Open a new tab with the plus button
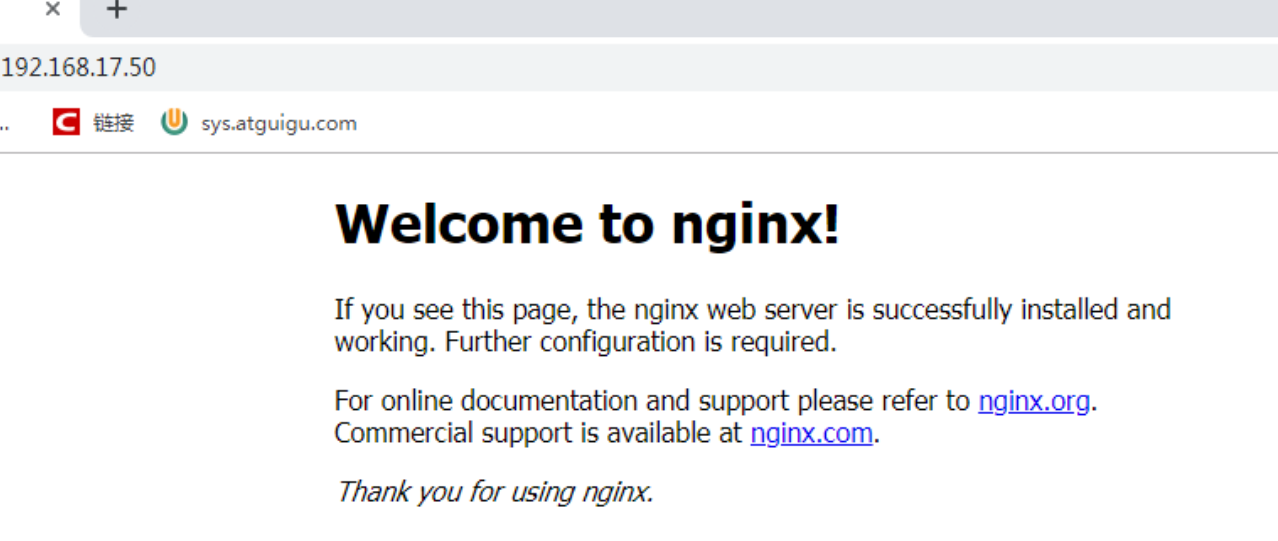This screenshot has height=541, width=1278. [117, 10]
